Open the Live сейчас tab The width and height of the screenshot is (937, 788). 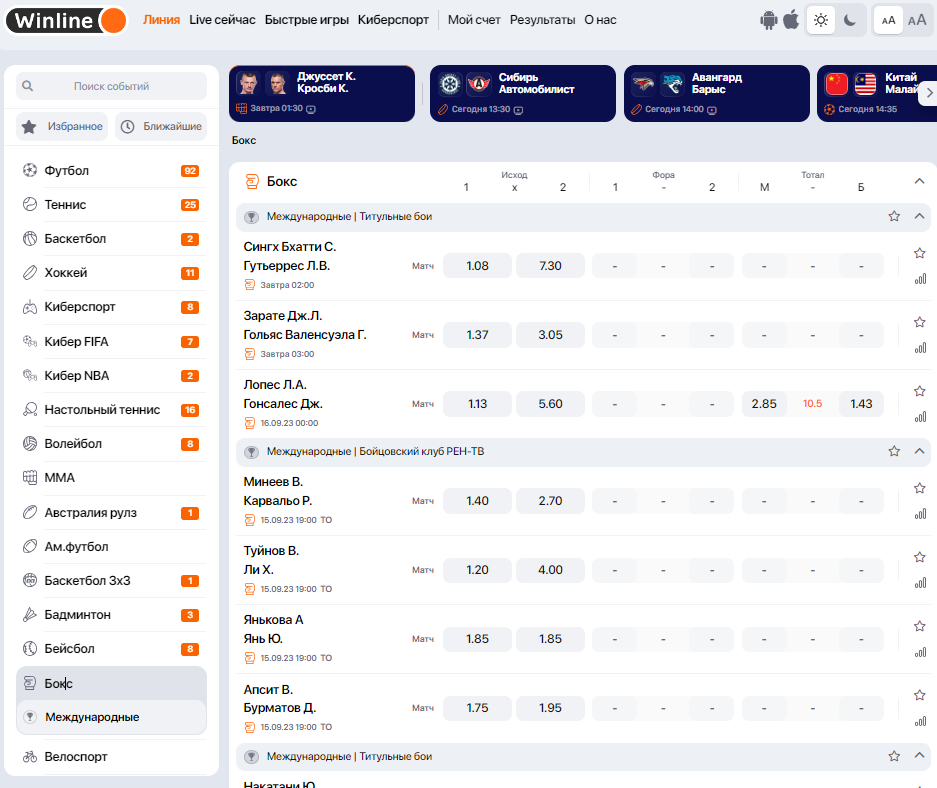tap(222, 20)
